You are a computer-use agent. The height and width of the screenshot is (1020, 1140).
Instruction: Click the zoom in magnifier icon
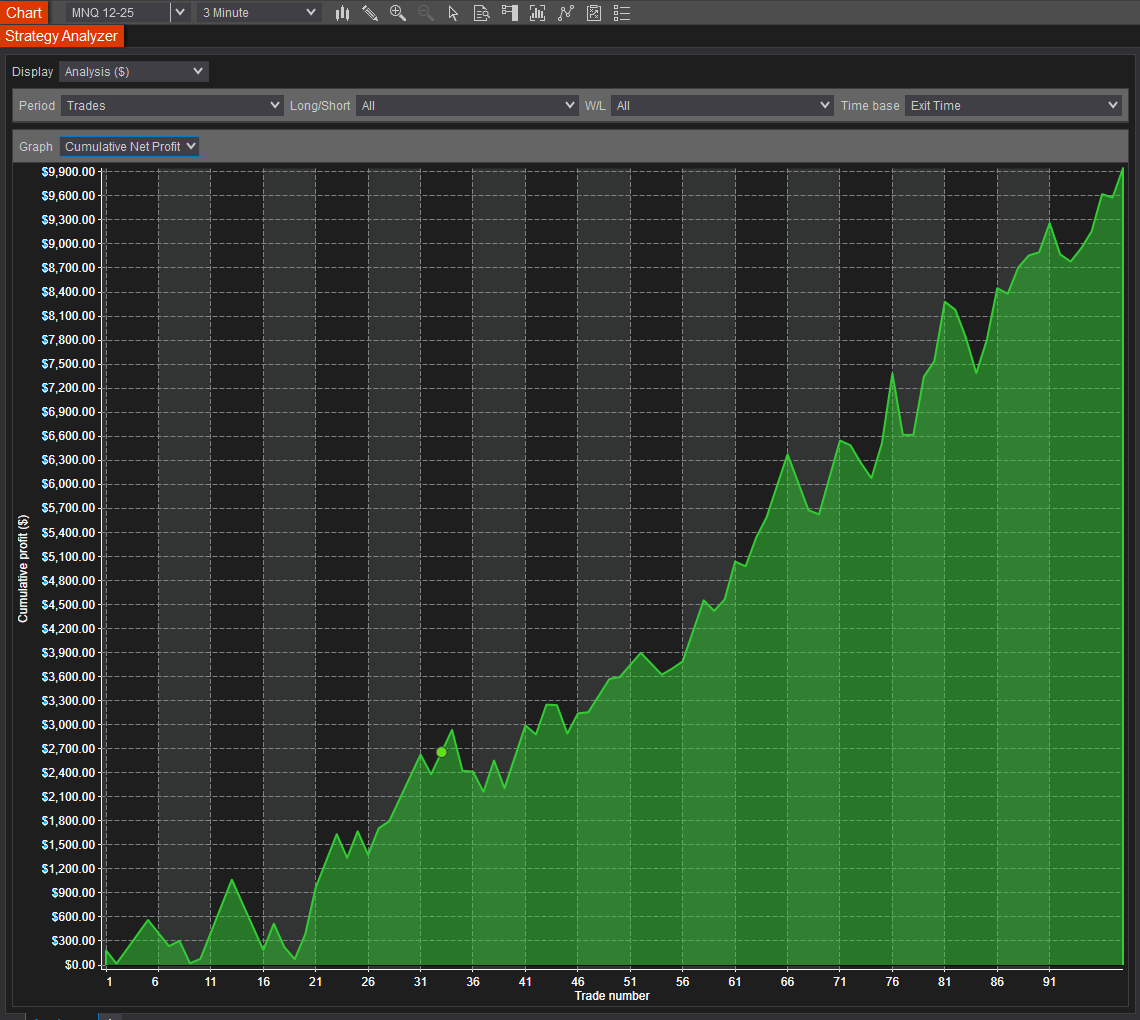coord(398,13)
